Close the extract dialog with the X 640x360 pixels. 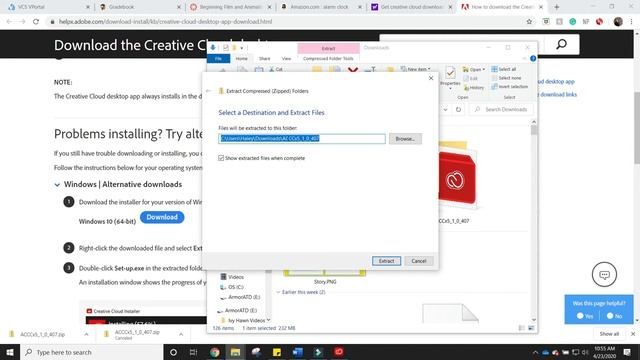[431, 78]
